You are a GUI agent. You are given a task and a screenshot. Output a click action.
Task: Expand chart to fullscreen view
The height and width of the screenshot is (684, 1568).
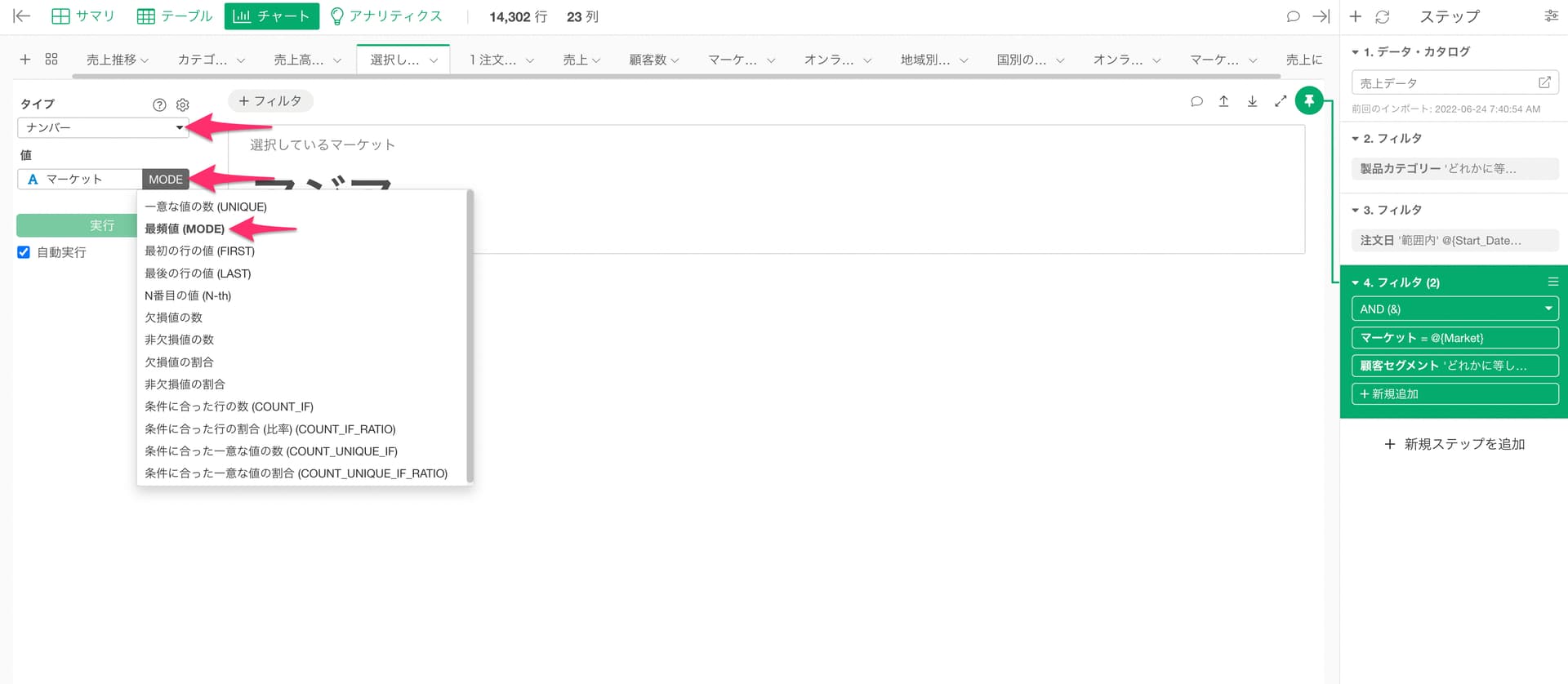pos(1280,101)
